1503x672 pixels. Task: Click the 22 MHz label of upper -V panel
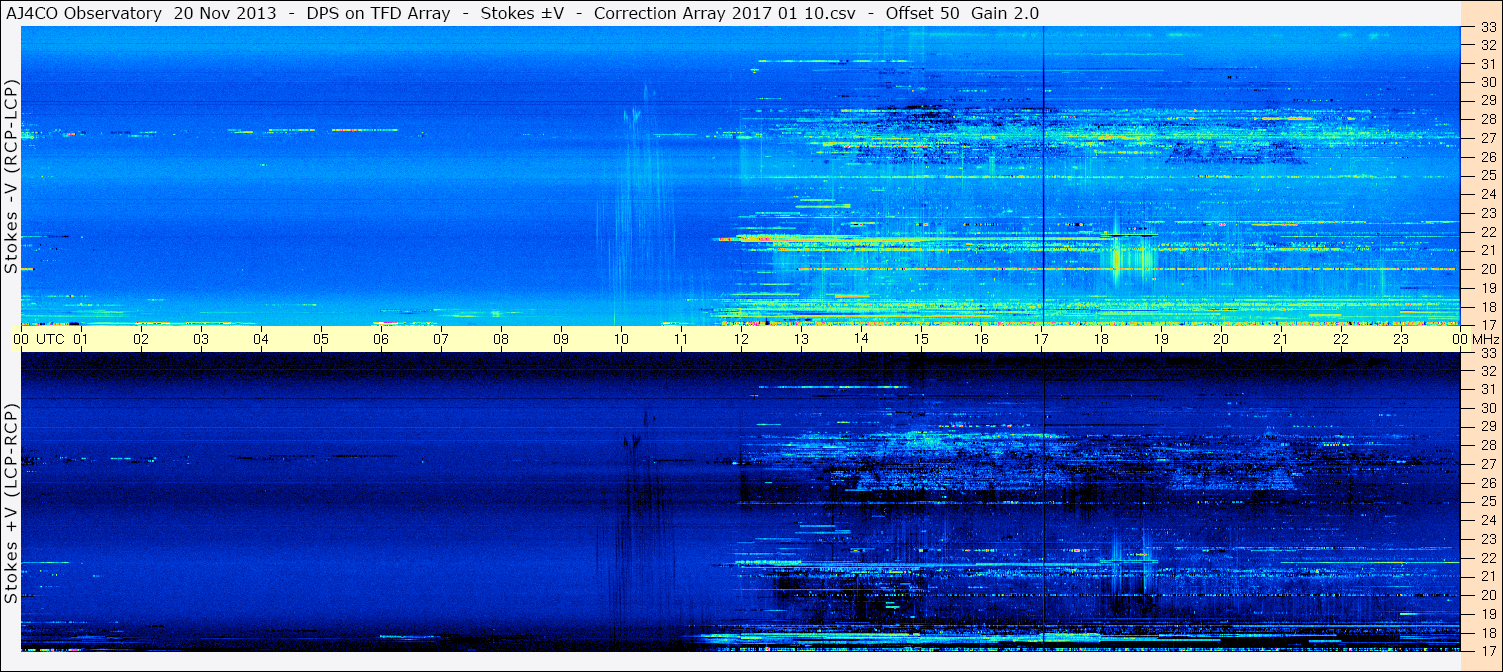(1488, 232)
